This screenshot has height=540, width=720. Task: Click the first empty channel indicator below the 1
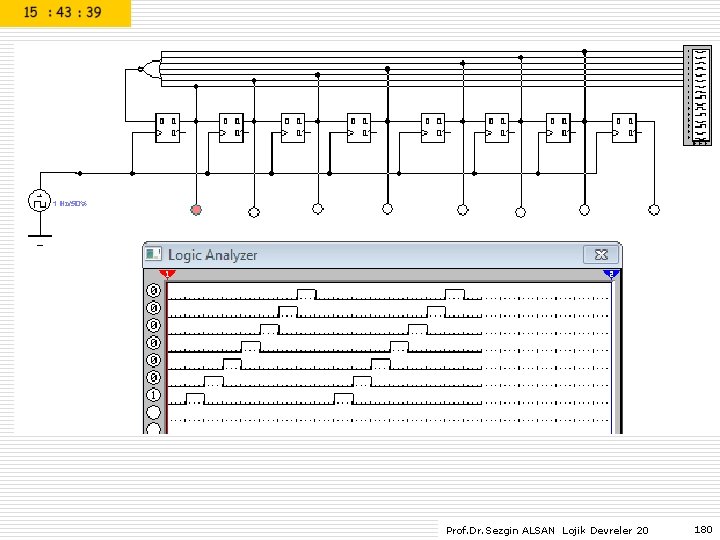point(154,412)
